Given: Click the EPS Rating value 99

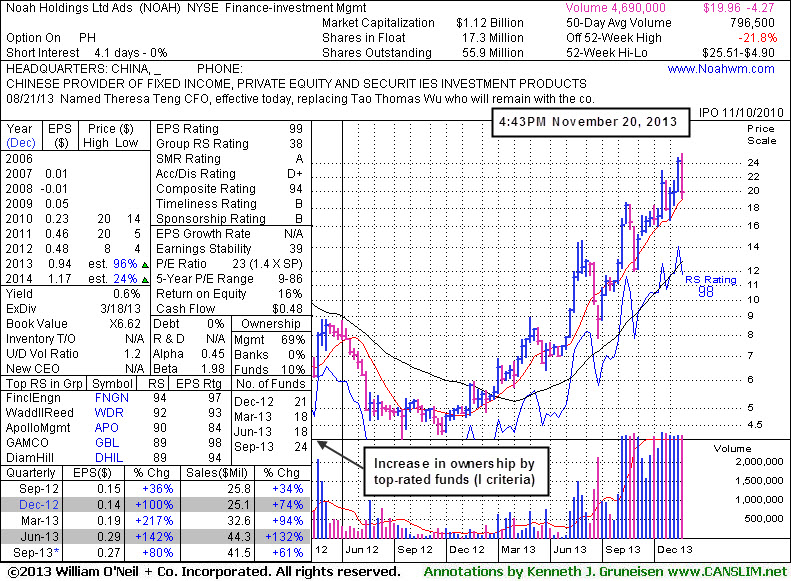Looking at the screenshot, I should pos(296,129).
